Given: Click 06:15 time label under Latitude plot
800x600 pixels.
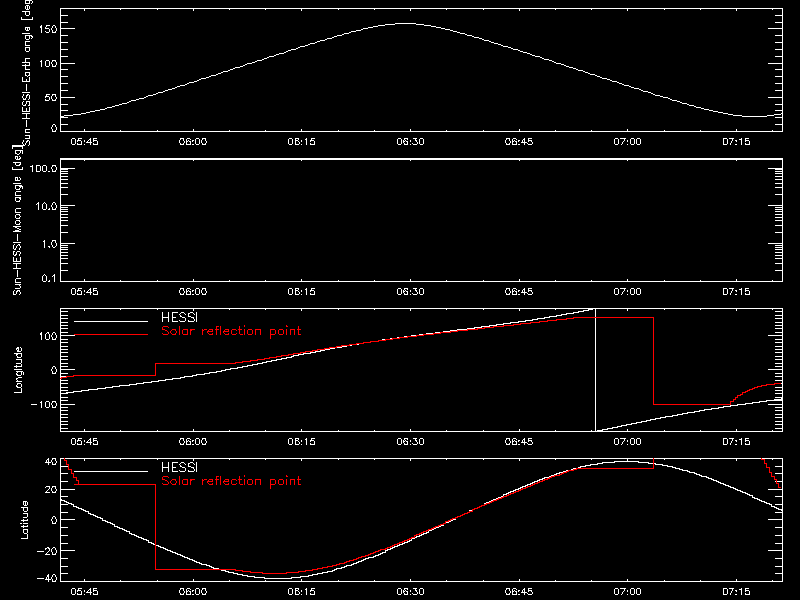Looking at the screenshot, I should tap(302, 592).
